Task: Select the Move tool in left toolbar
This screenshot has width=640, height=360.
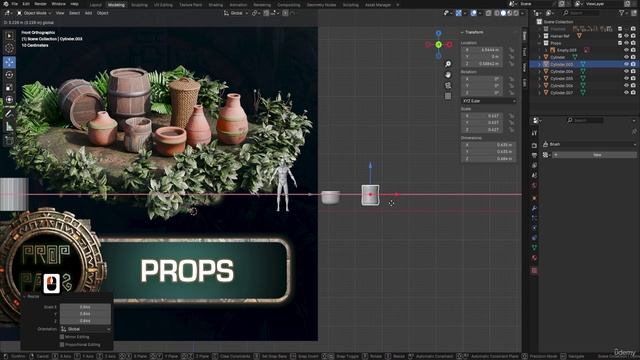Action: [x=9, y=62]
